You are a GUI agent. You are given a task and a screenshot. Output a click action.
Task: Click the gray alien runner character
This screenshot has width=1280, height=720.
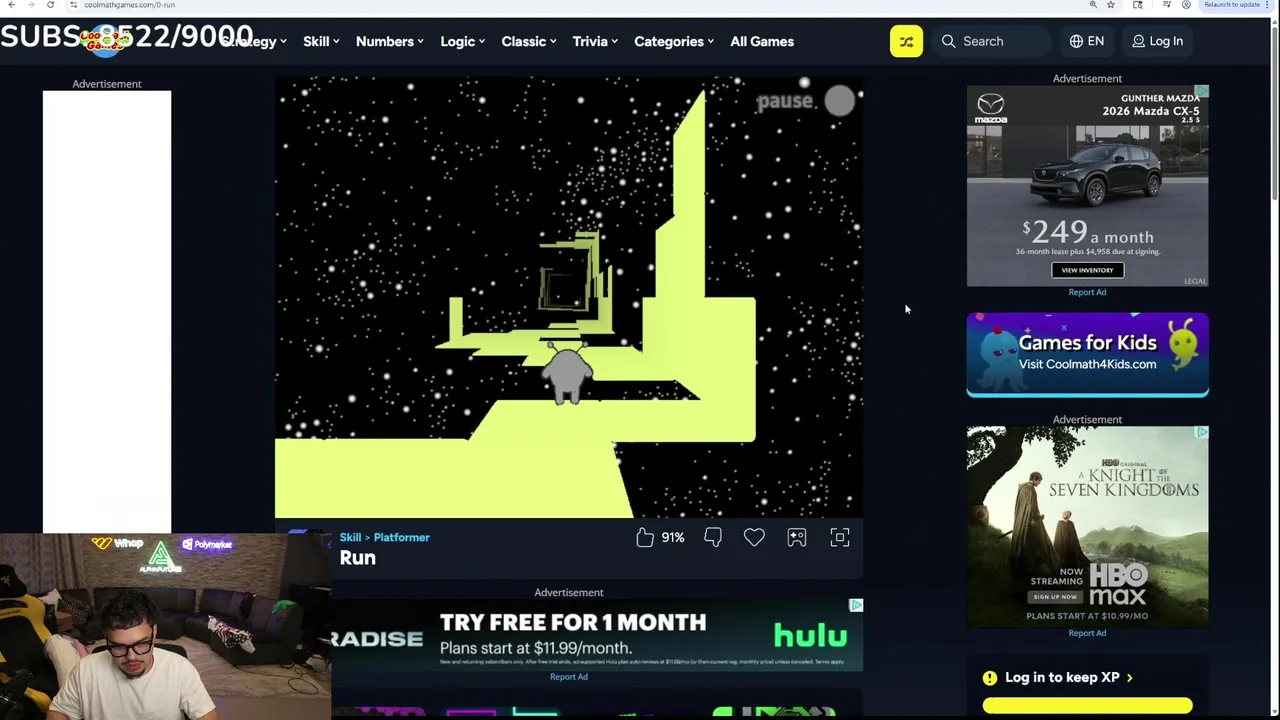567,375
